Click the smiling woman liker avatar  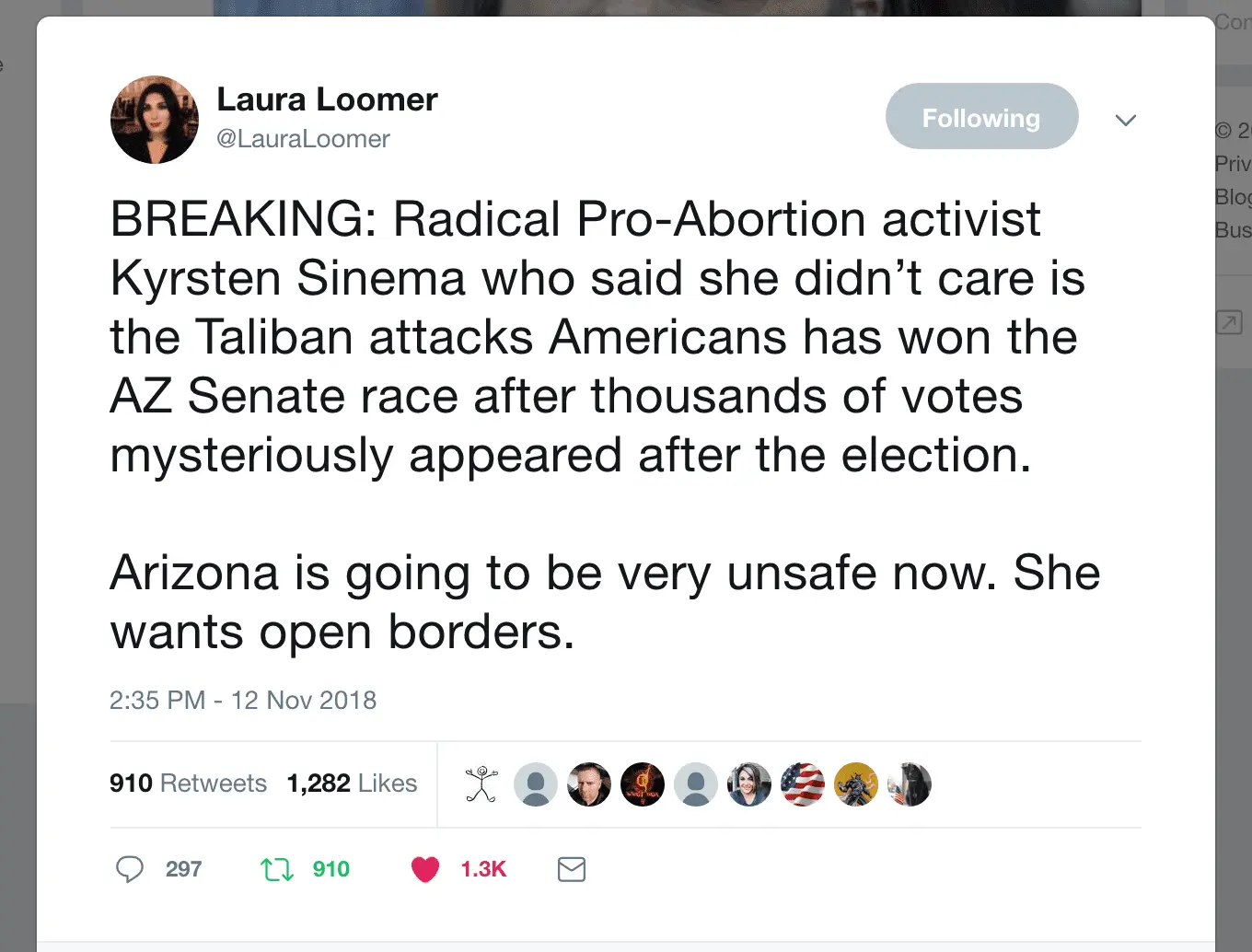click(749, 784)
